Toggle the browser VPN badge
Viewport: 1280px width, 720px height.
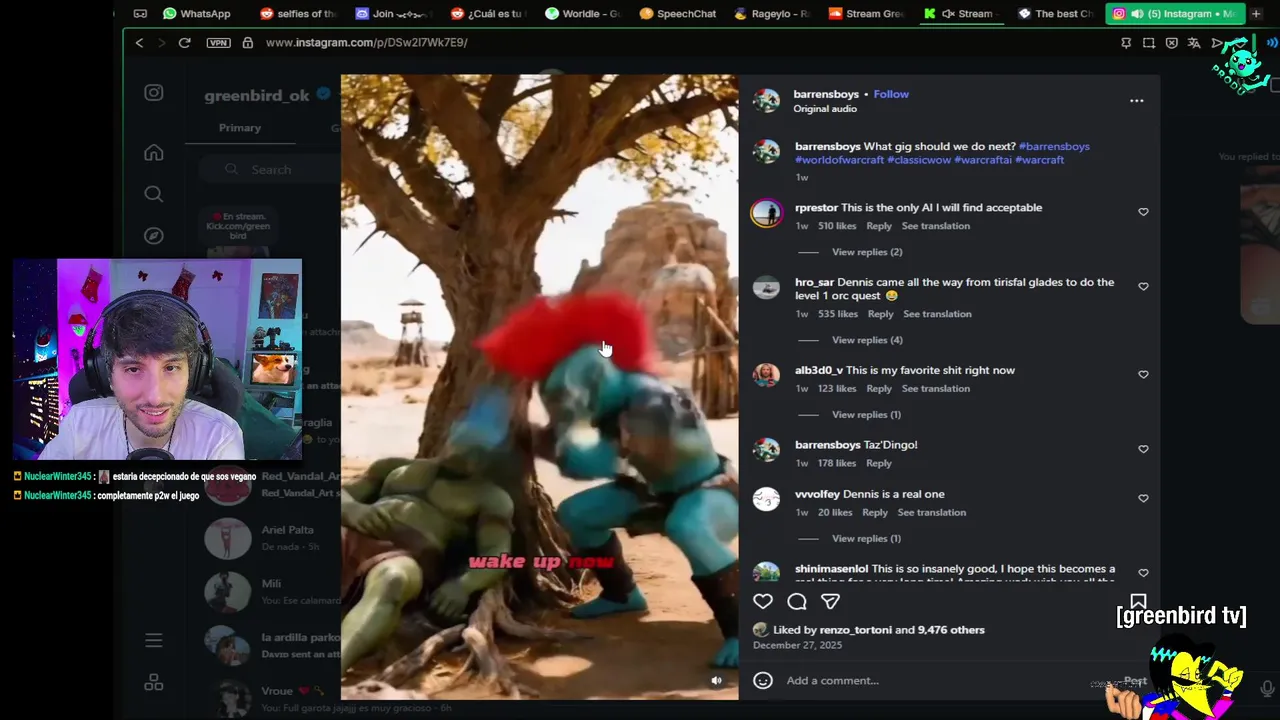[218, 43]
